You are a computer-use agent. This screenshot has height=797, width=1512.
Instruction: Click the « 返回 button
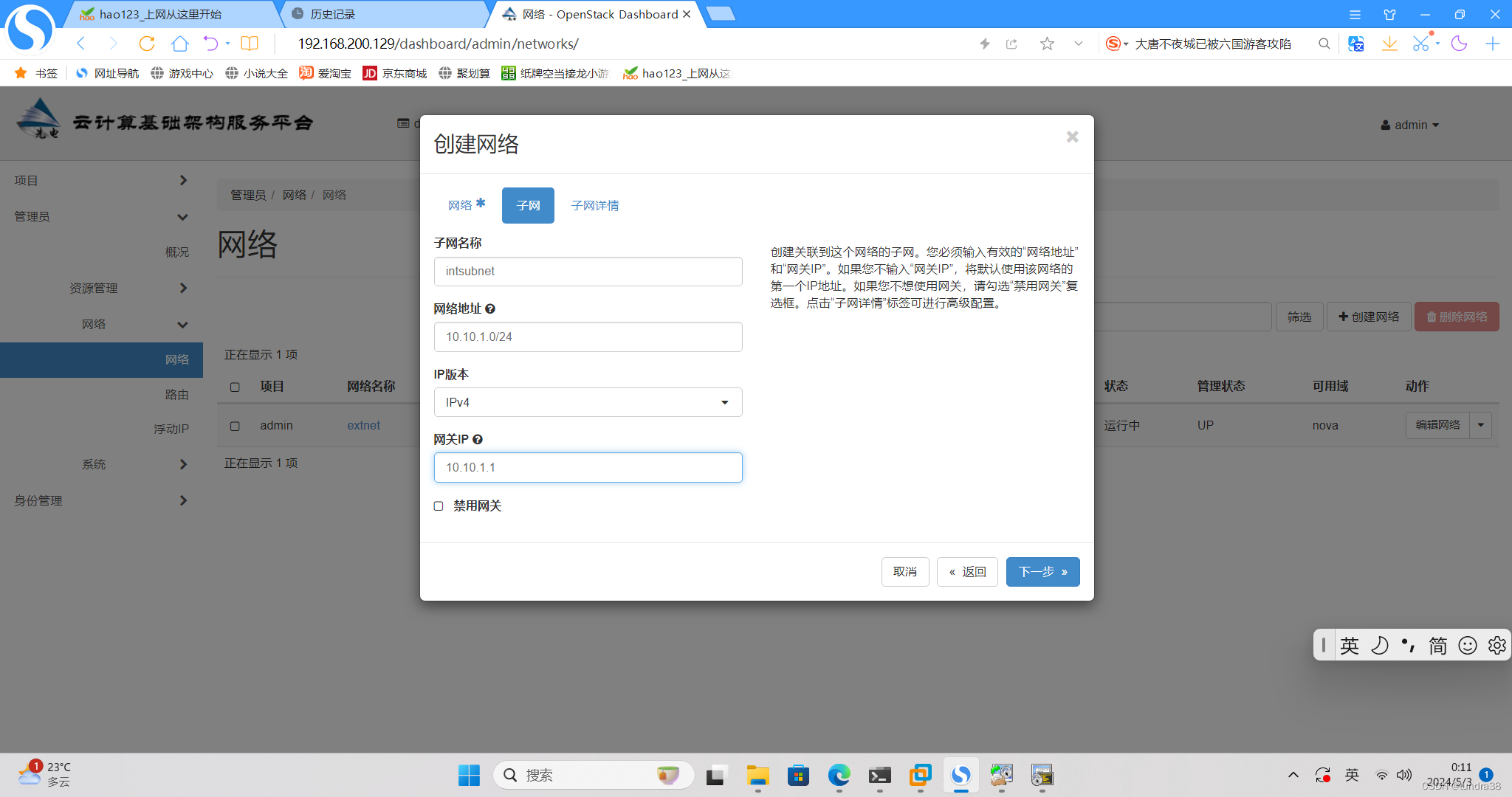click(x=967, y=572)
